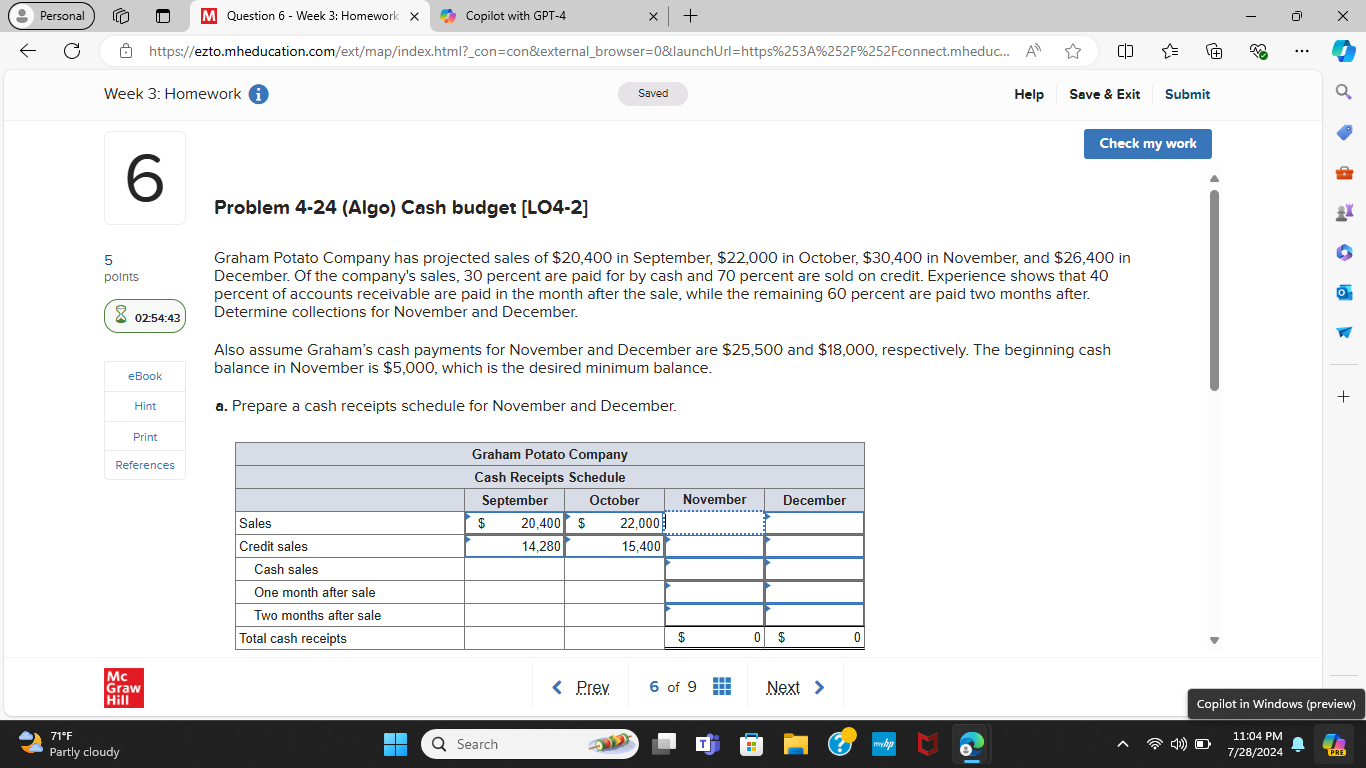Viewport: 1366px width, 768px height.
Task: Show Week 3 Homework info icon
Action: coord(258,94)
